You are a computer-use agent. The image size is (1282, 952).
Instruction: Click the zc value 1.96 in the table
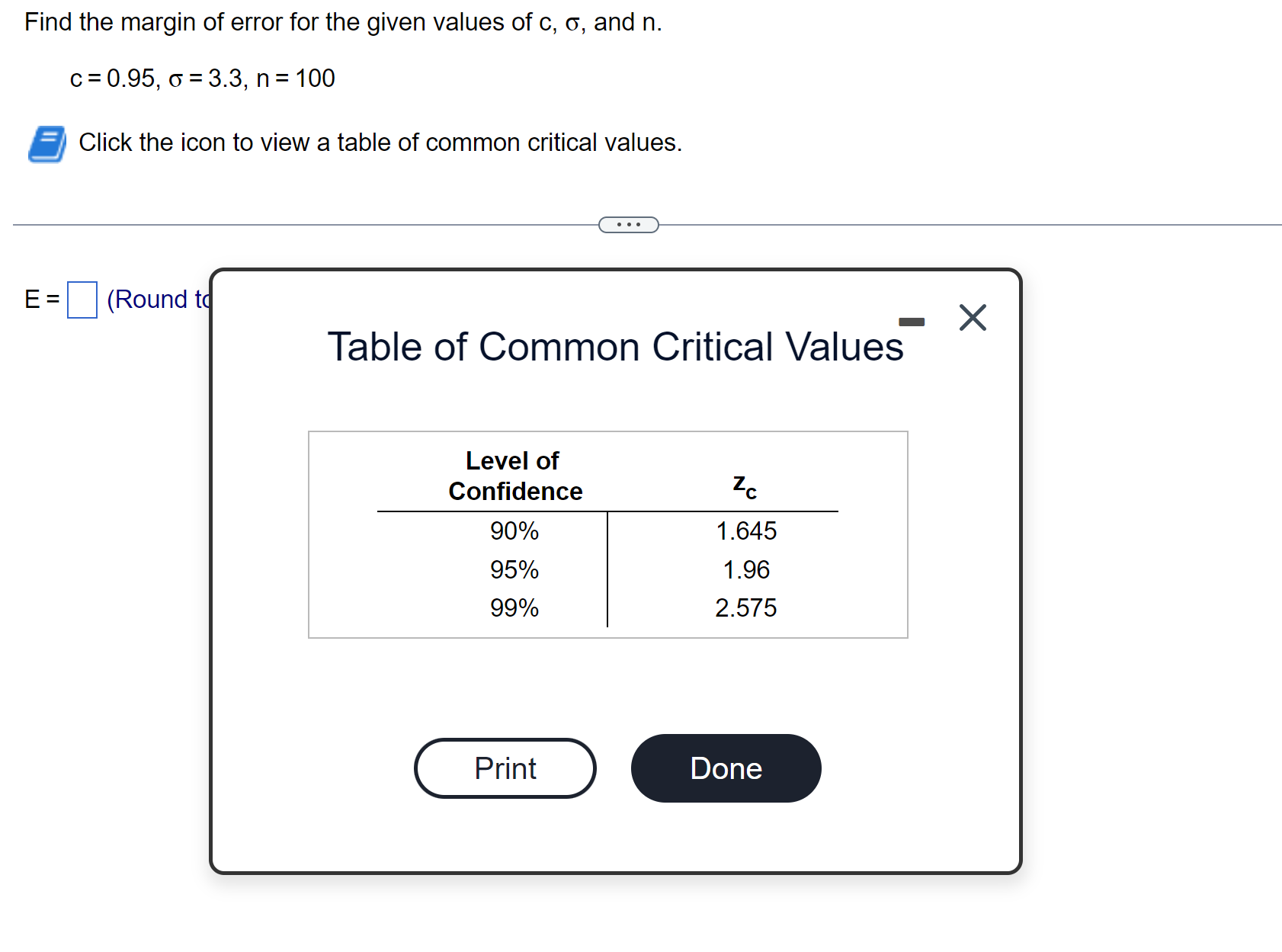coord(745,569)
